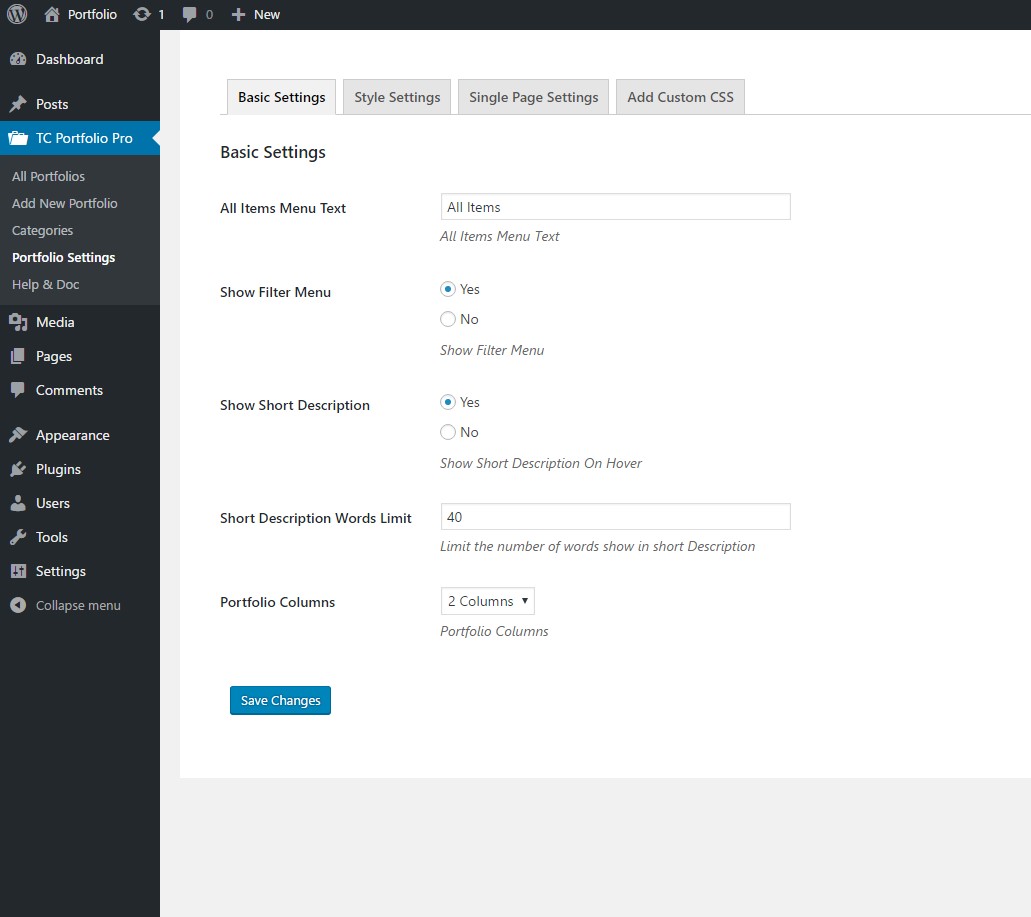This screenshot has width=1031, height=917.
Task: Select No for Show Short Description
Action: coord(448,432)
